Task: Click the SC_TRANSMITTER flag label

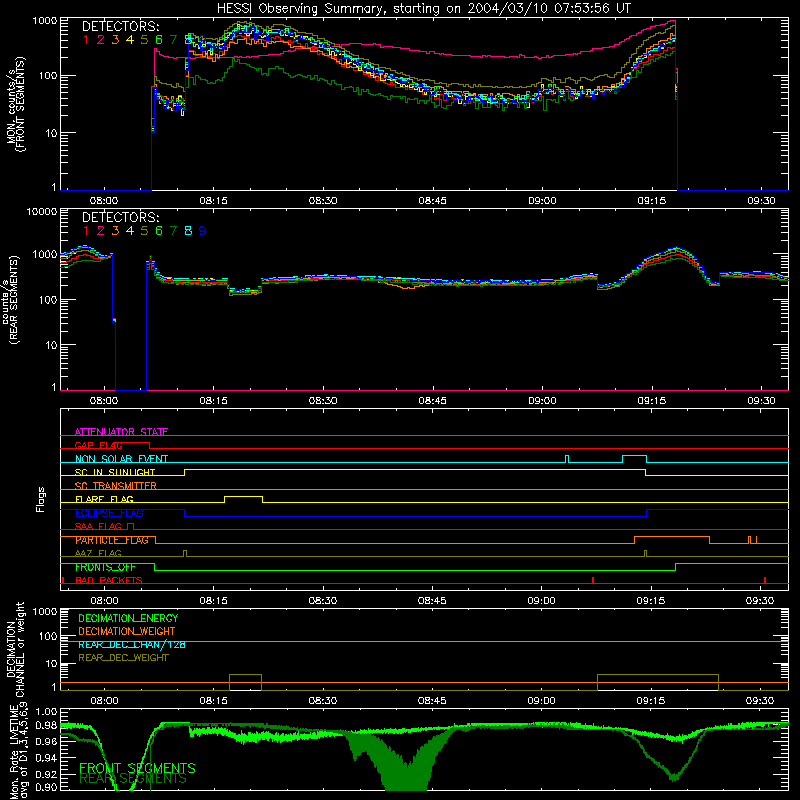Action: (x=115, y=486)
